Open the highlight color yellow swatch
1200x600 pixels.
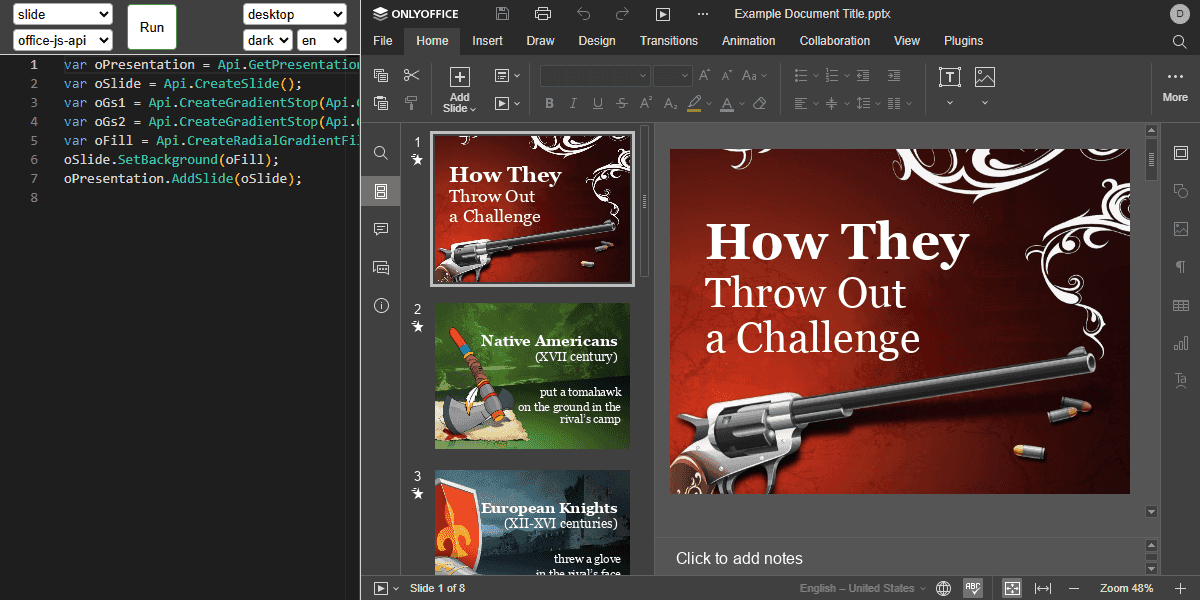point(695,103)
